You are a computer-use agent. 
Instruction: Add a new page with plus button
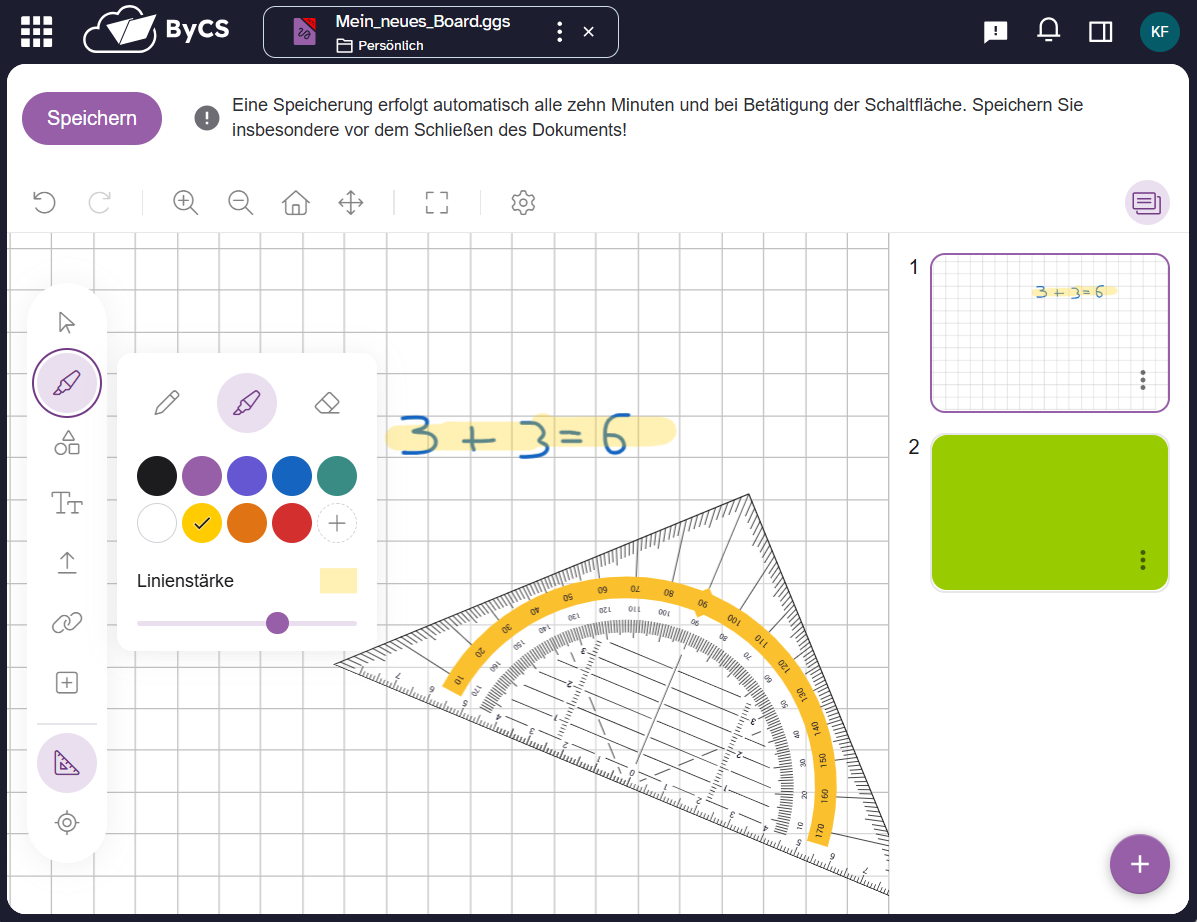pos(1139,864)
